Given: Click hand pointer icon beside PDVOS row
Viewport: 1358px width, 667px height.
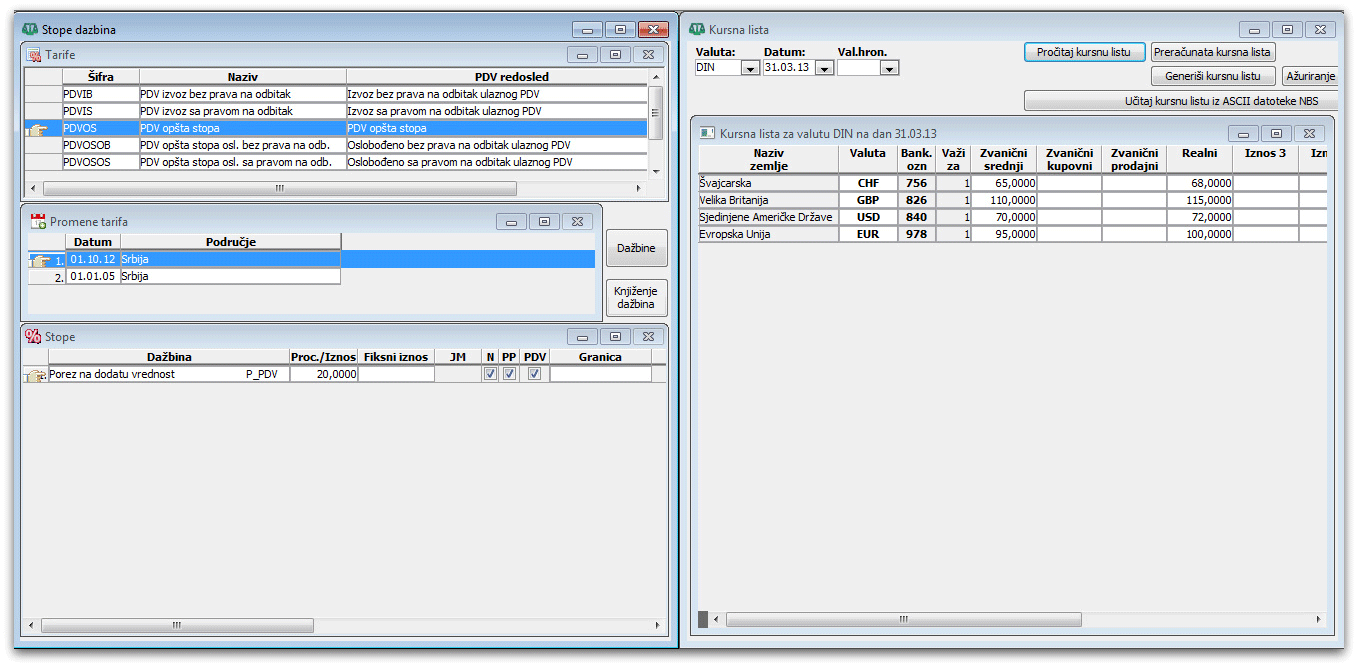Looking at the screenshot, I should click(39, 128).
